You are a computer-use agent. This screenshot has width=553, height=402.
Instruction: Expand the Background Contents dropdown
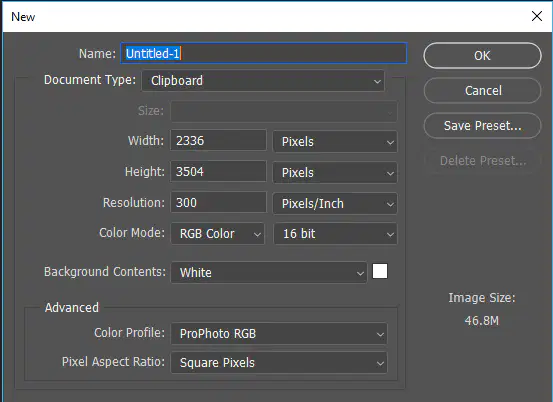[x=269, y=272]
